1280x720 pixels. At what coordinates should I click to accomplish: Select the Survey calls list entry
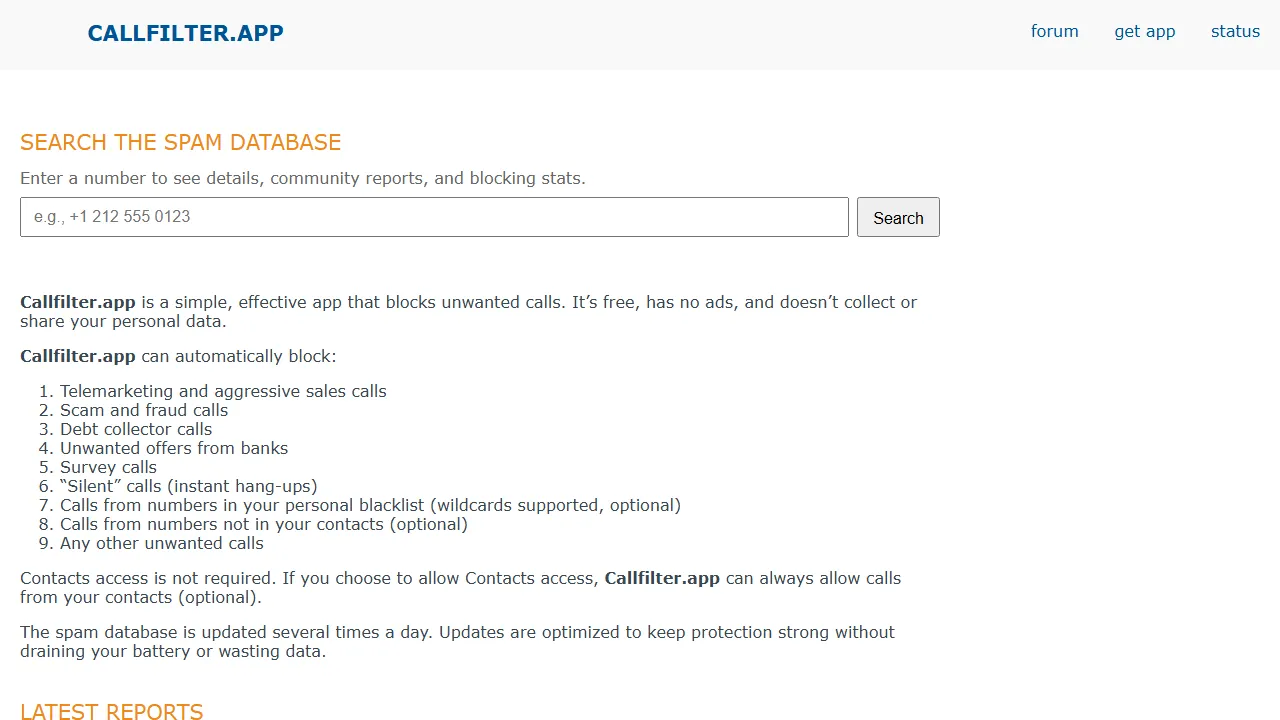point(108,467)
